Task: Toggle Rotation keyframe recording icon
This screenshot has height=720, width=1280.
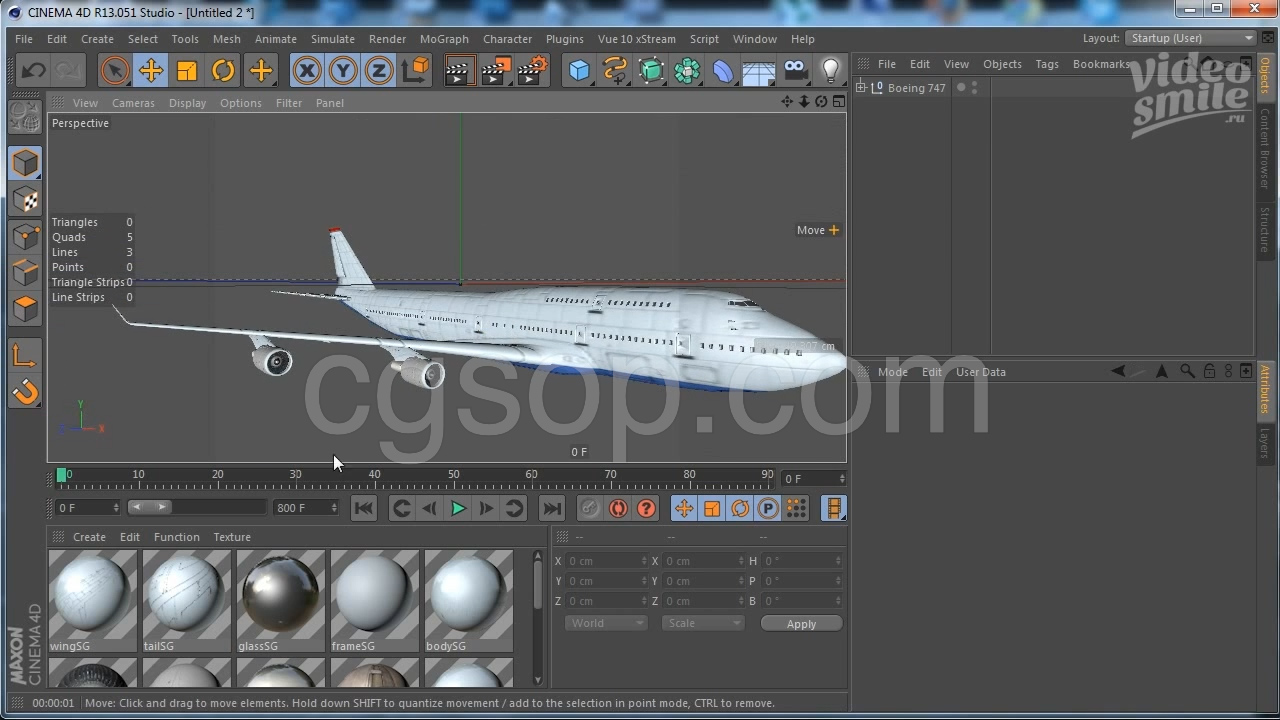Action: point(740,508)
